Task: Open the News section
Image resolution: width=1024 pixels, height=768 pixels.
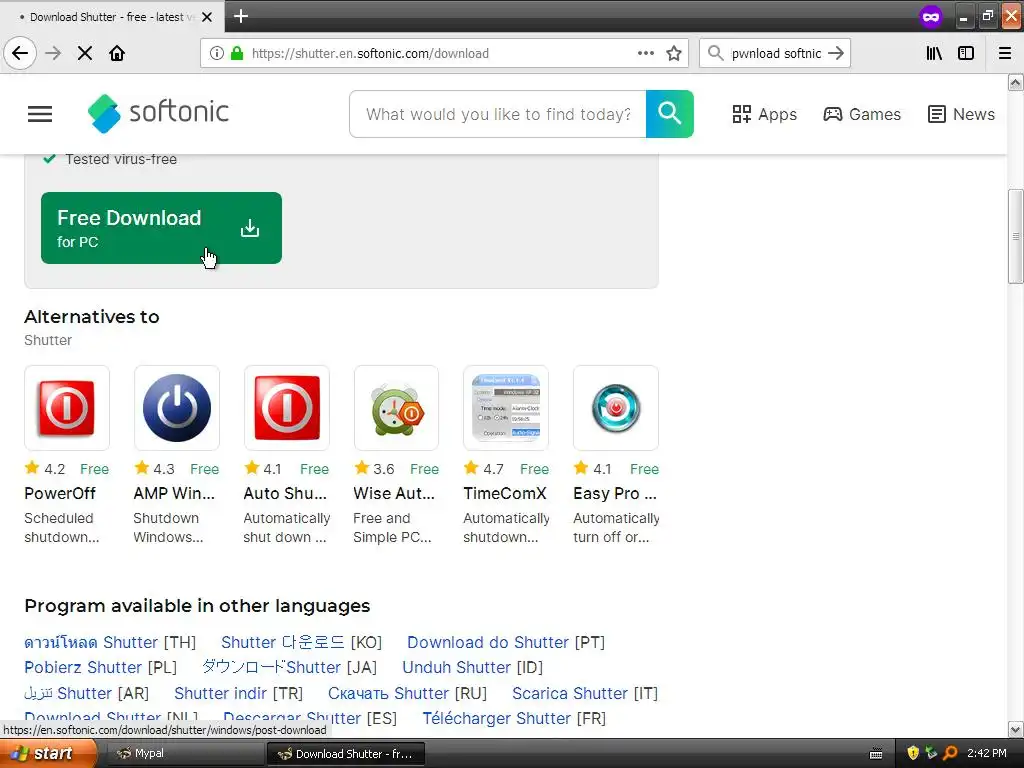Action: tap(961, 114)
